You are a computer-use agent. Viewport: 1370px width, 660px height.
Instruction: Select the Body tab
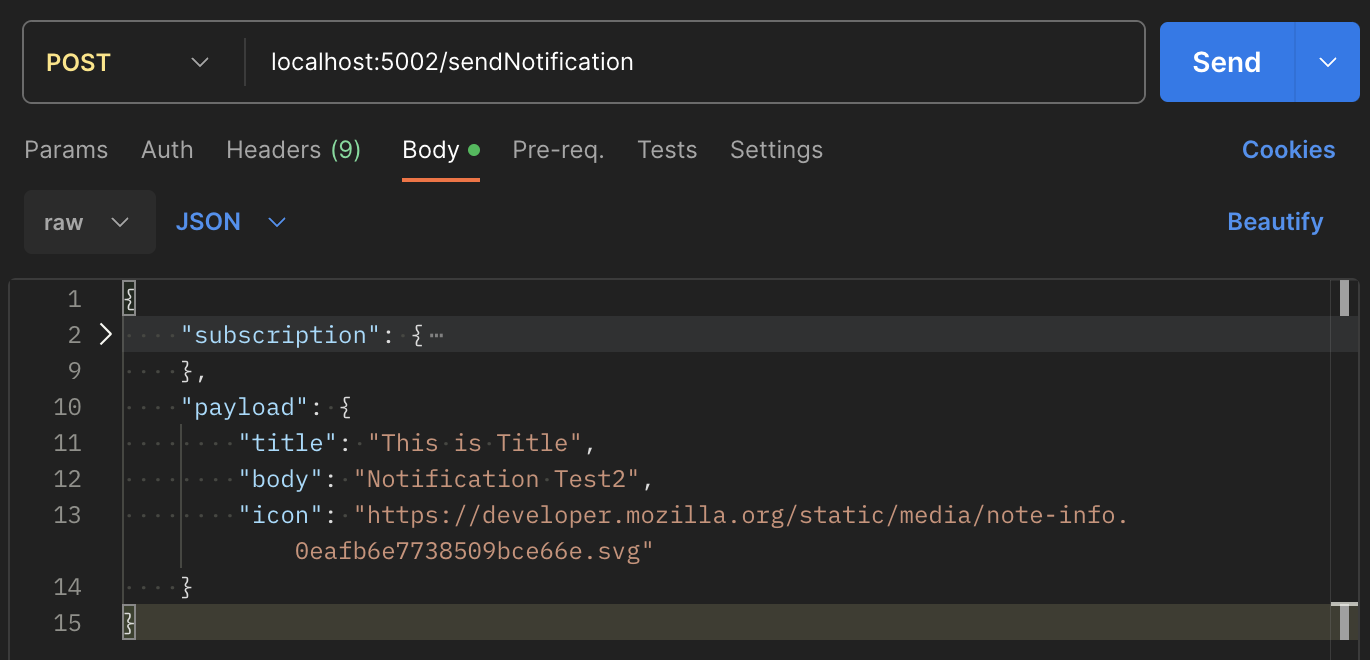tap(441, 150)
